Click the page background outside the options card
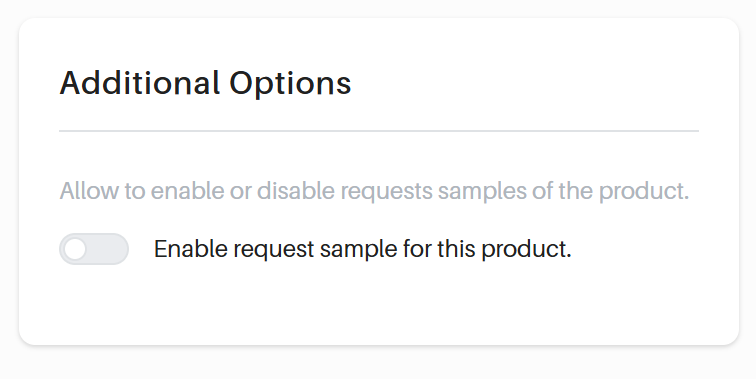Viewport: 756px width, 379px height. tap(378, 365)
